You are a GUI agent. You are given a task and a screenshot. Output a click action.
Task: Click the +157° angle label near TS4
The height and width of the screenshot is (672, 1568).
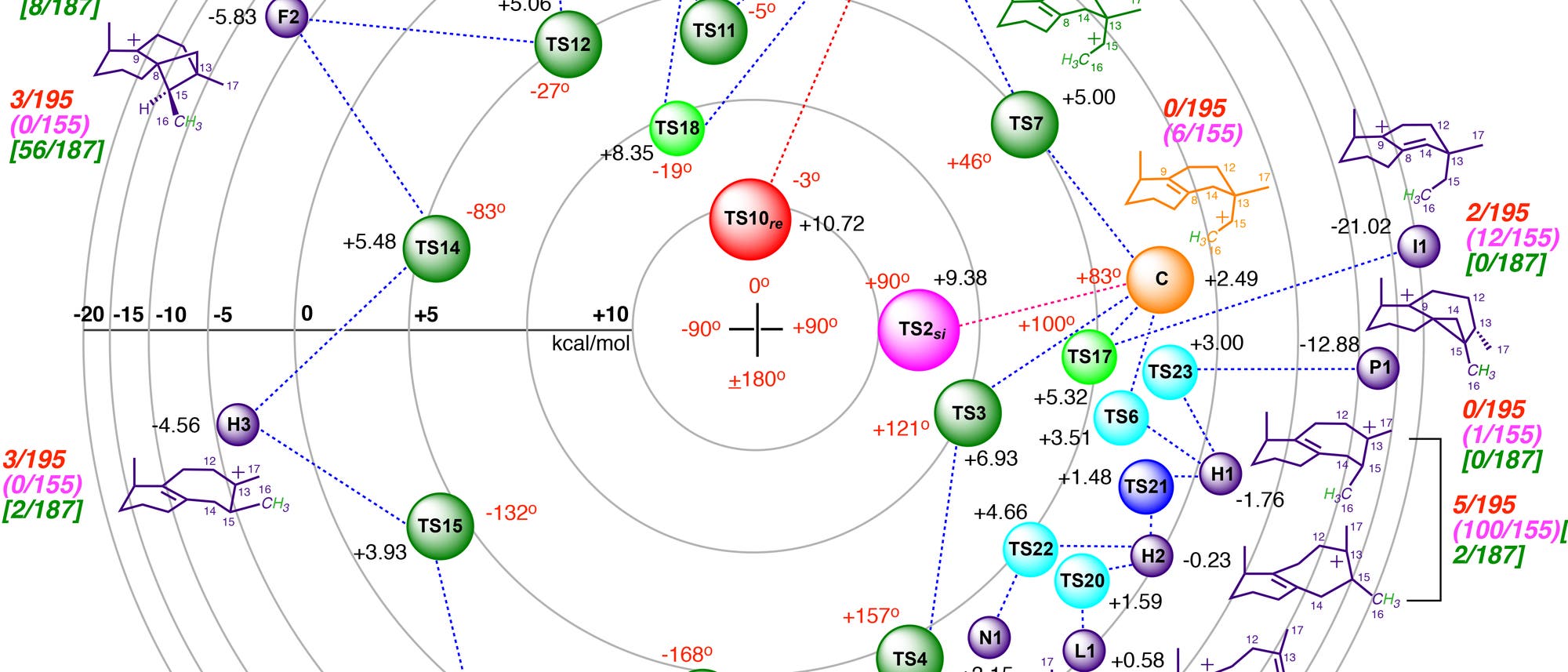(871, 617)
